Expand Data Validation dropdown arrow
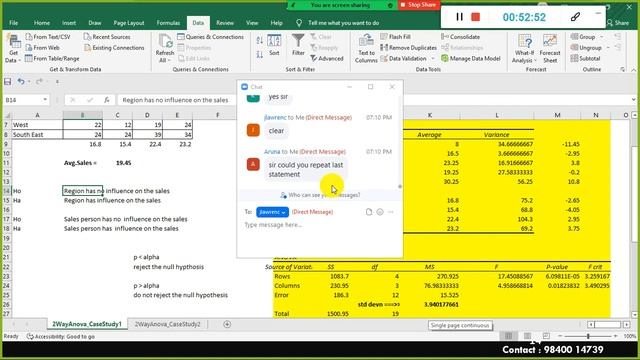Viewport: 640px width, 360px height. click(x=433, y=58)
